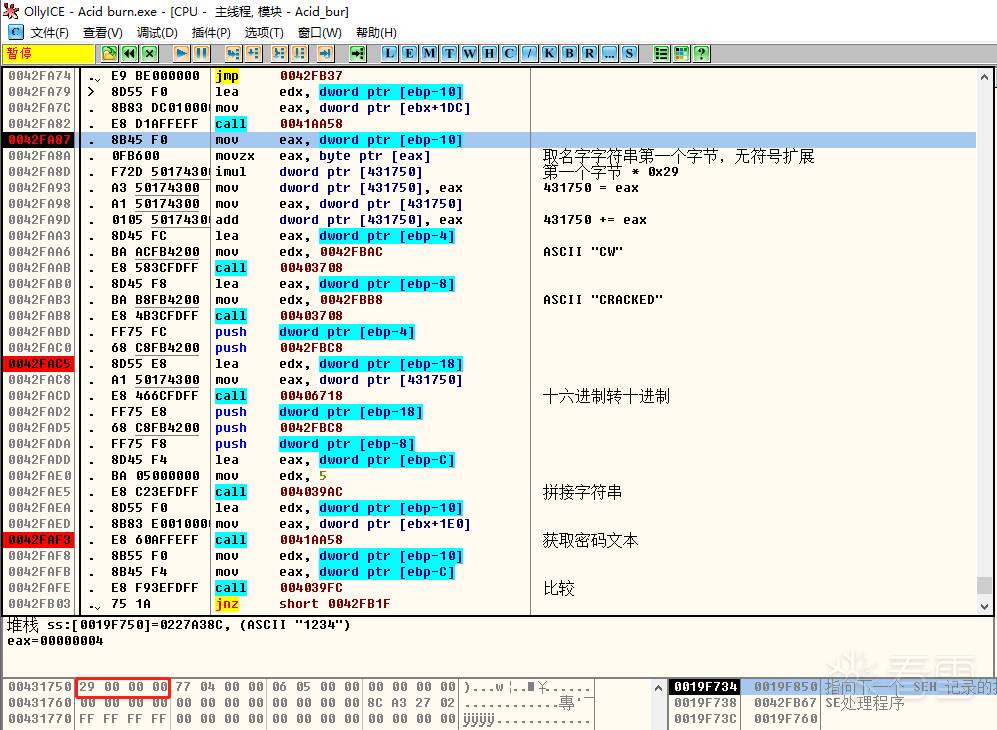
Task: Open the 选项(T) menu
Action: pyautogui.click(x=264, y=32)
